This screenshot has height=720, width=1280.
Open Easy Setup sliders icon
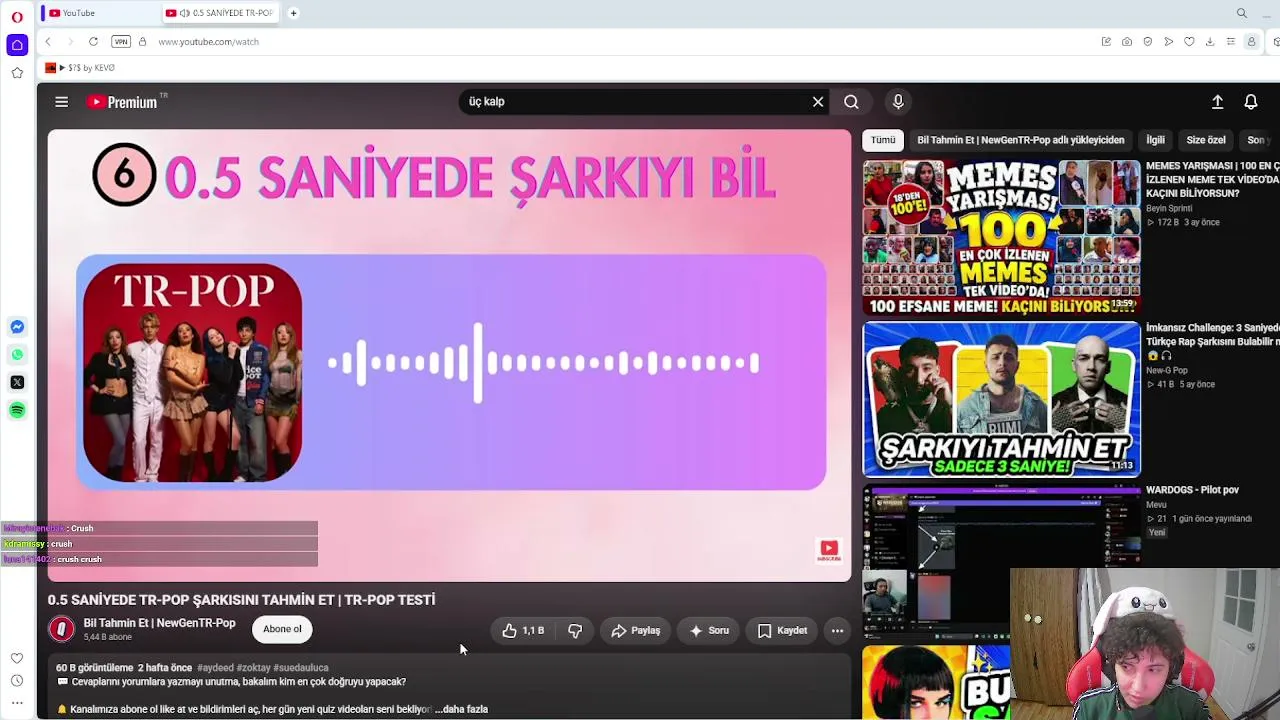(1230, 42)
